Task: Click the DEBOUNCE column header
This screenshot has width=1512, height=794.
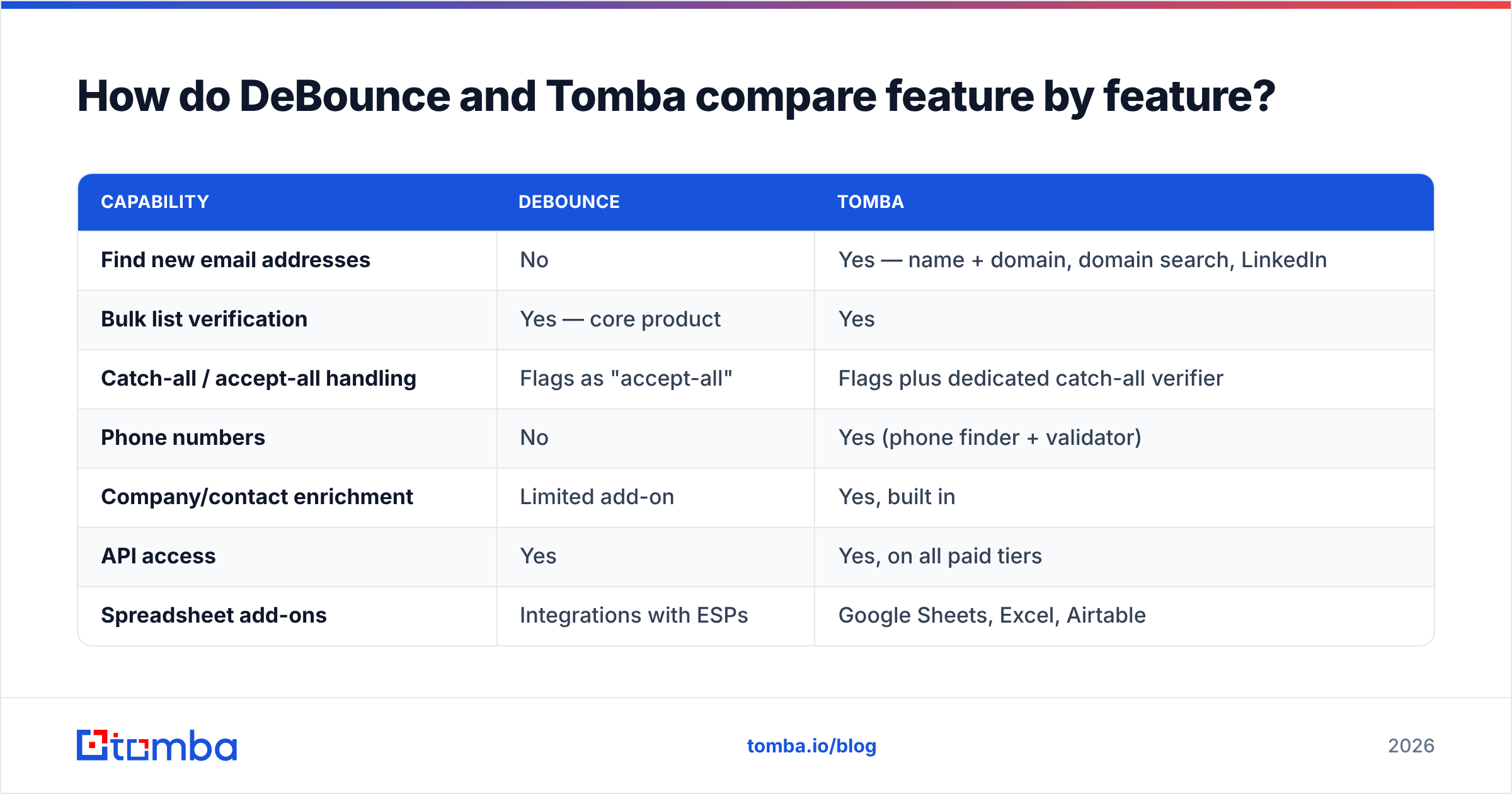Action: point(569,202)
